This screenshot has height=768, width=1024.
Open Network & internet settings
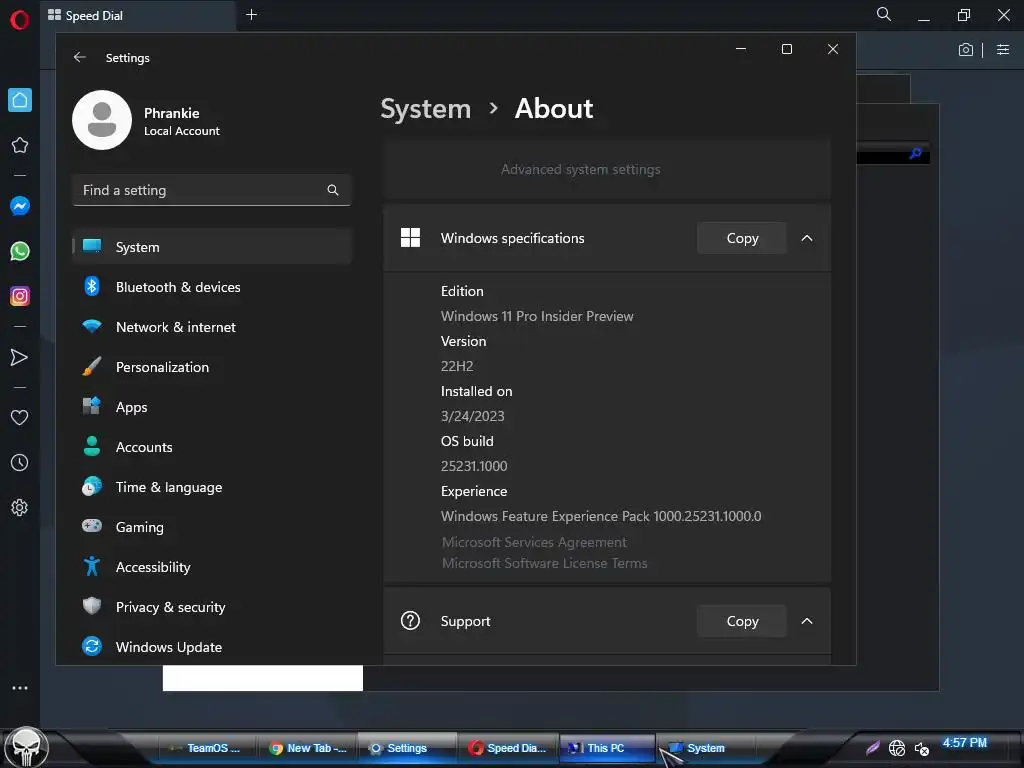tap(212, 327)
